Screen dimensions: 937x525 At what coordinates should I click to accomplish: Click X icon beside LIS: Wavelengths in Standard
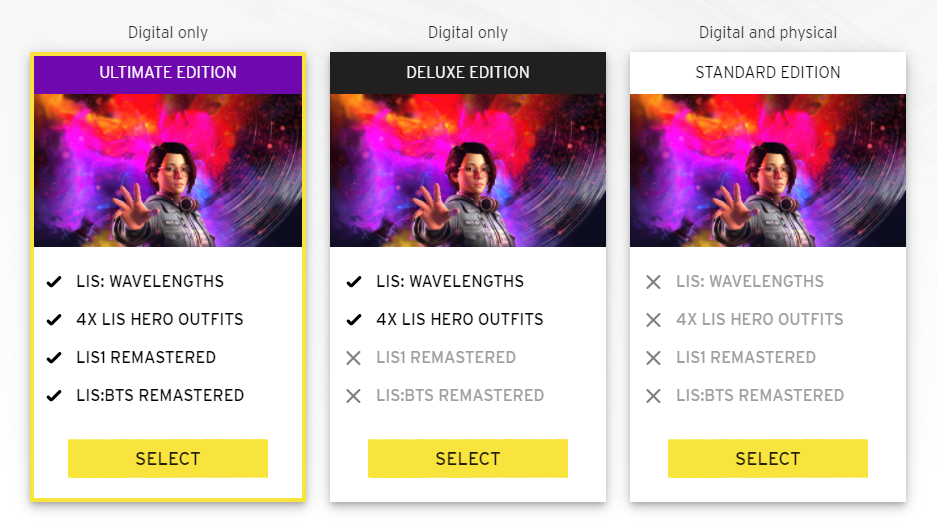(653, 282)
